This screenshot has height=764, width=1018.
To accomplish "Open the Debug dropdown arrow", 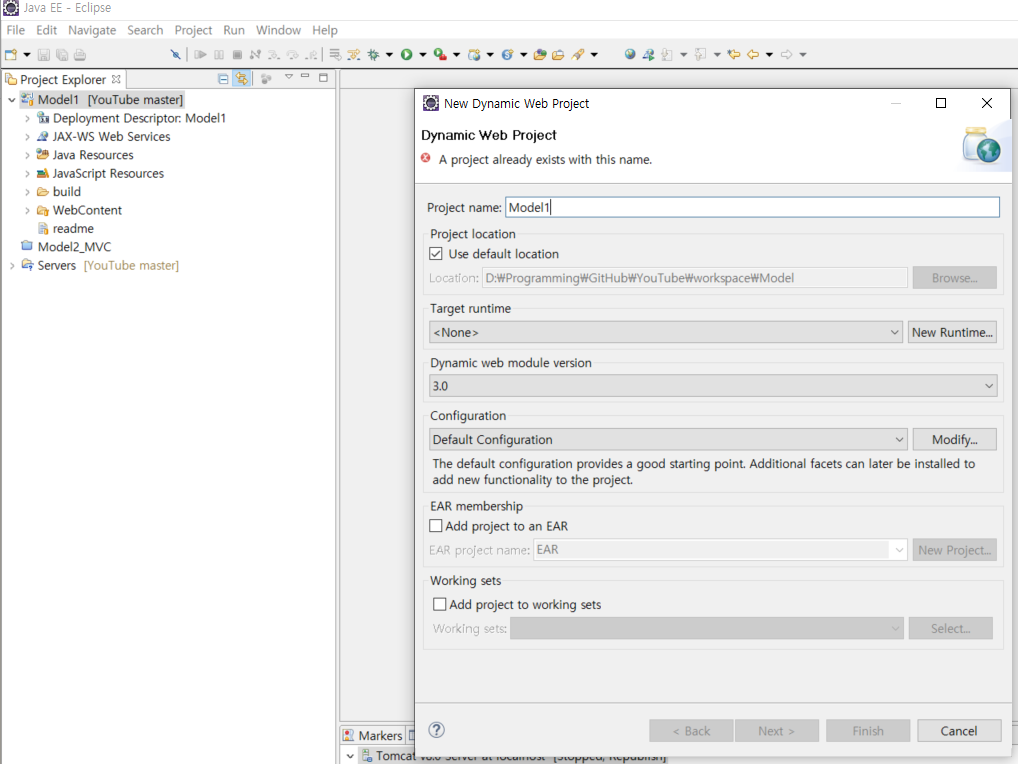I will coord(389,55).
